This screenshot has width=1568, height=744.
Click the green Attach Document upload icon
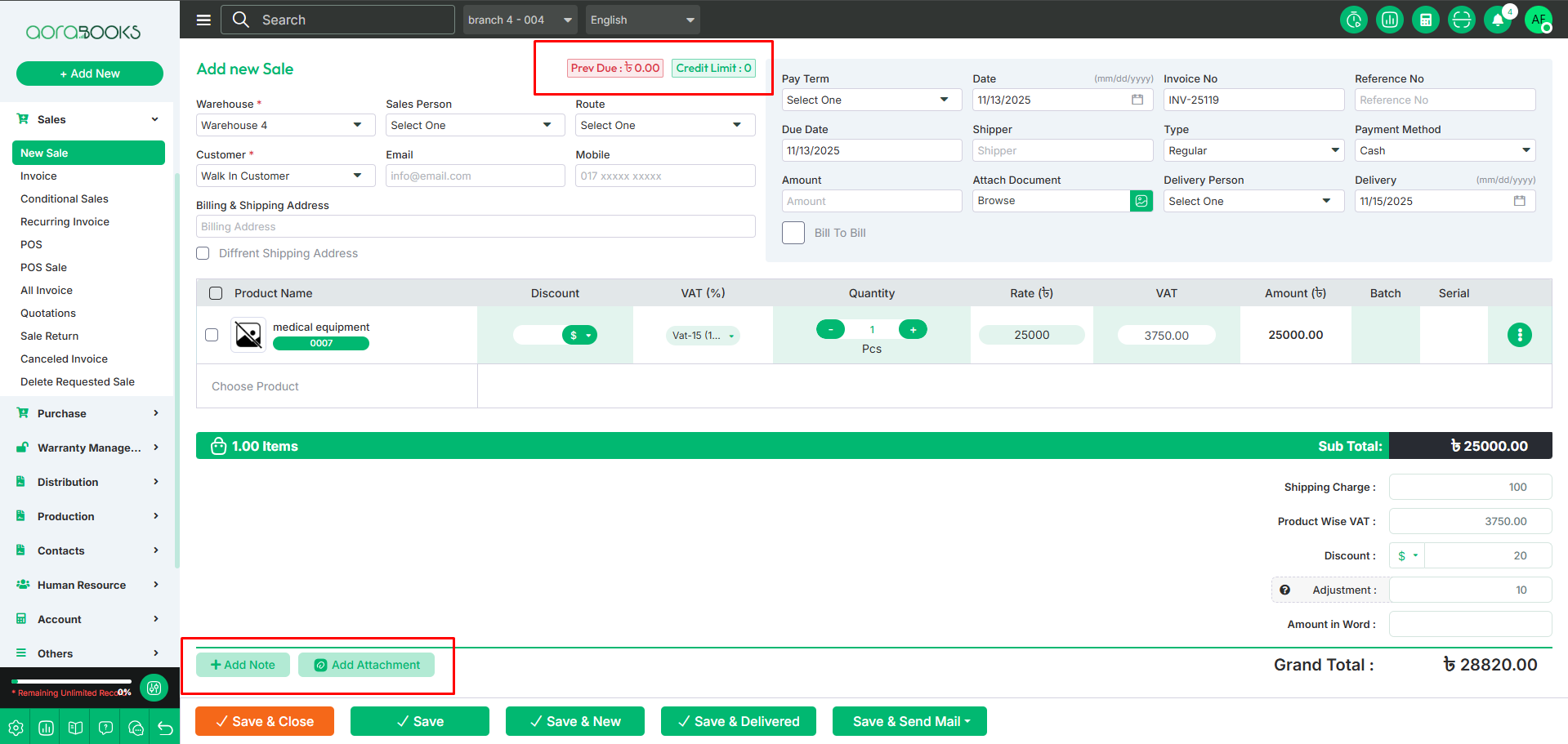1141,201
